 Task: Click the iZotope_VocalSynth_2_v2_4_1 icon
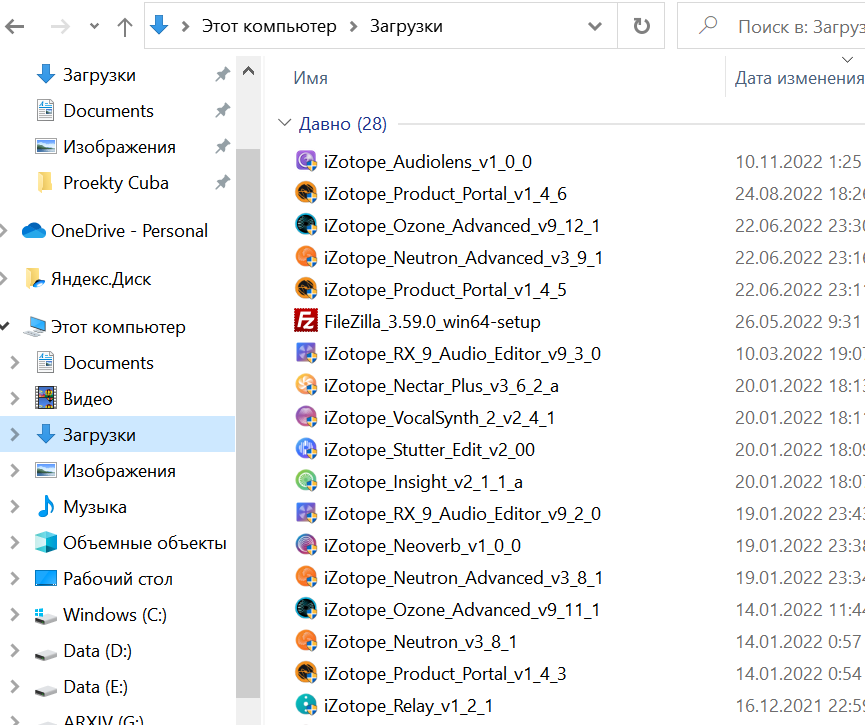[306, 417]
